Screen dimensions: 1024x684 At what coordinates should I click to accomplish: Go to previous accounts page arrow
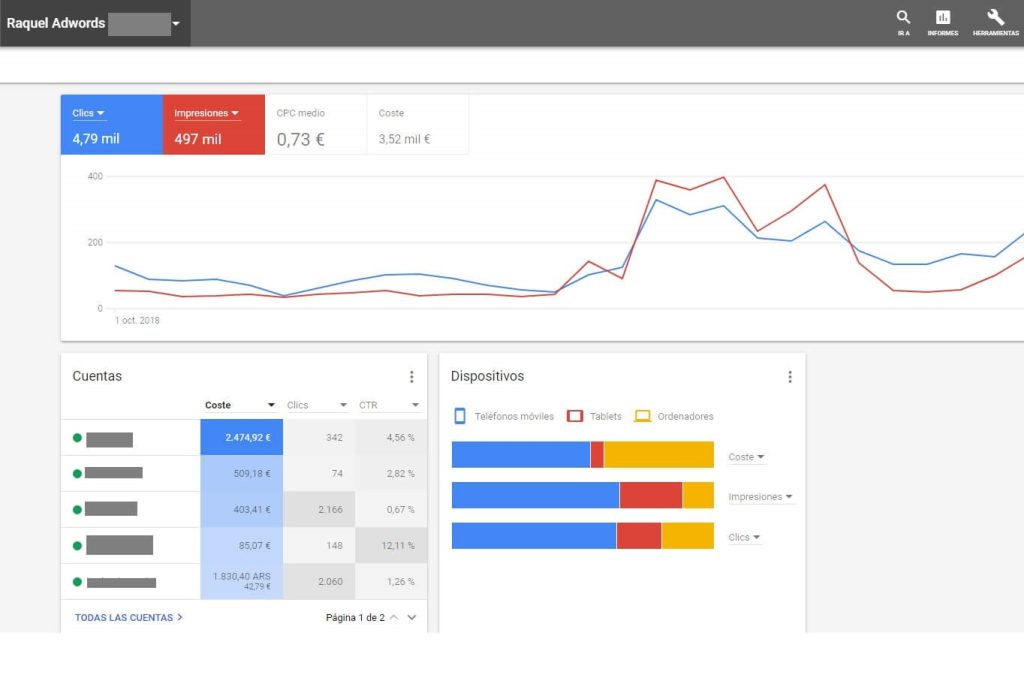394,618
